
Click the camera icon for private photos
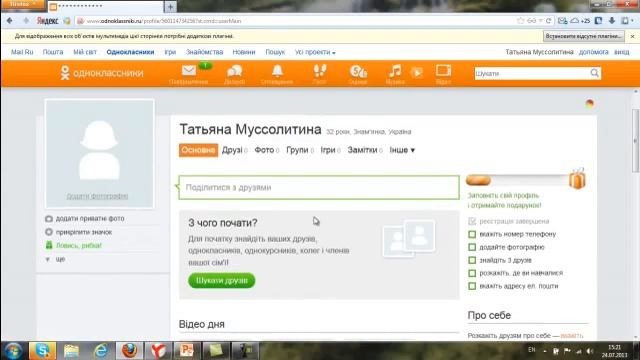(49, 219)
